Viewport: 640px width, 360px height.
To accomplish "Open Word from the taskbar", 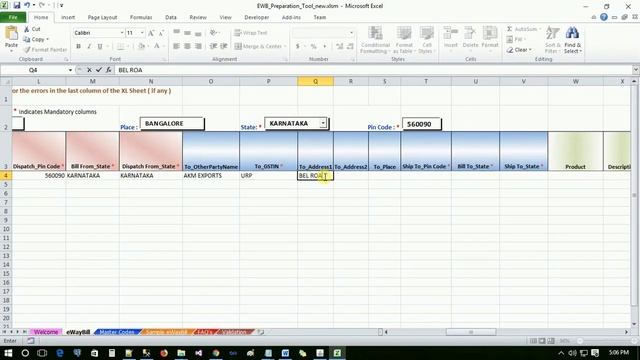I will (x=285, y=353).
